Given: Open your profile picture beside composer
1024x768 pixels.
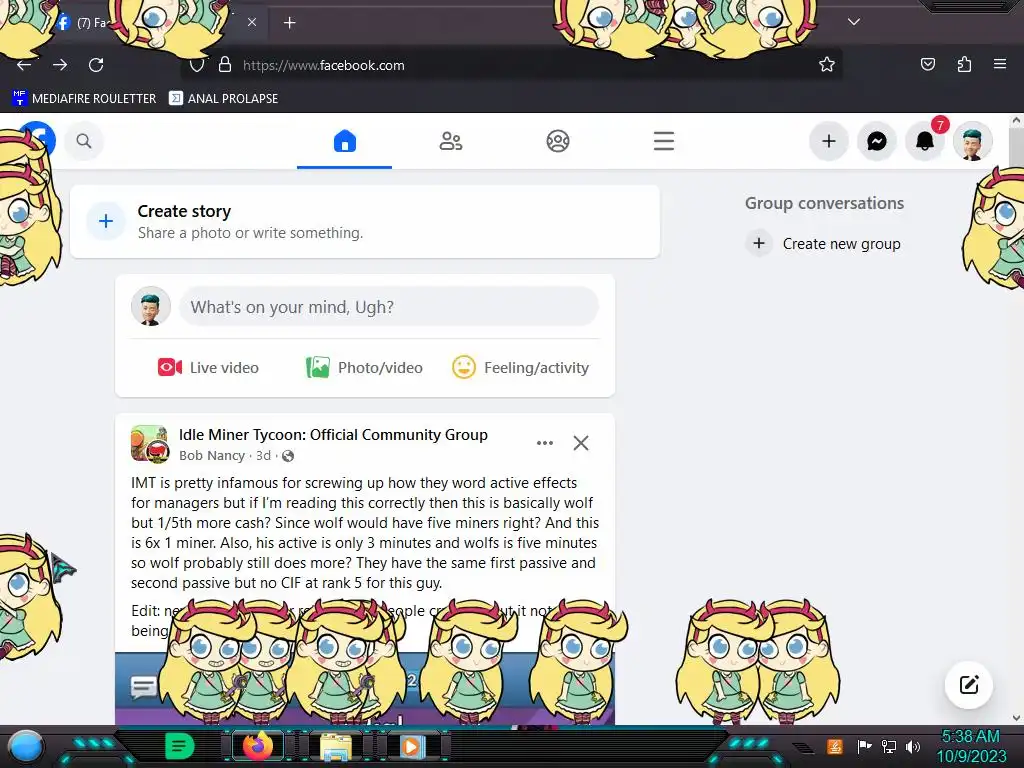Looking at the screenshot, I should (x=151, y=306).
